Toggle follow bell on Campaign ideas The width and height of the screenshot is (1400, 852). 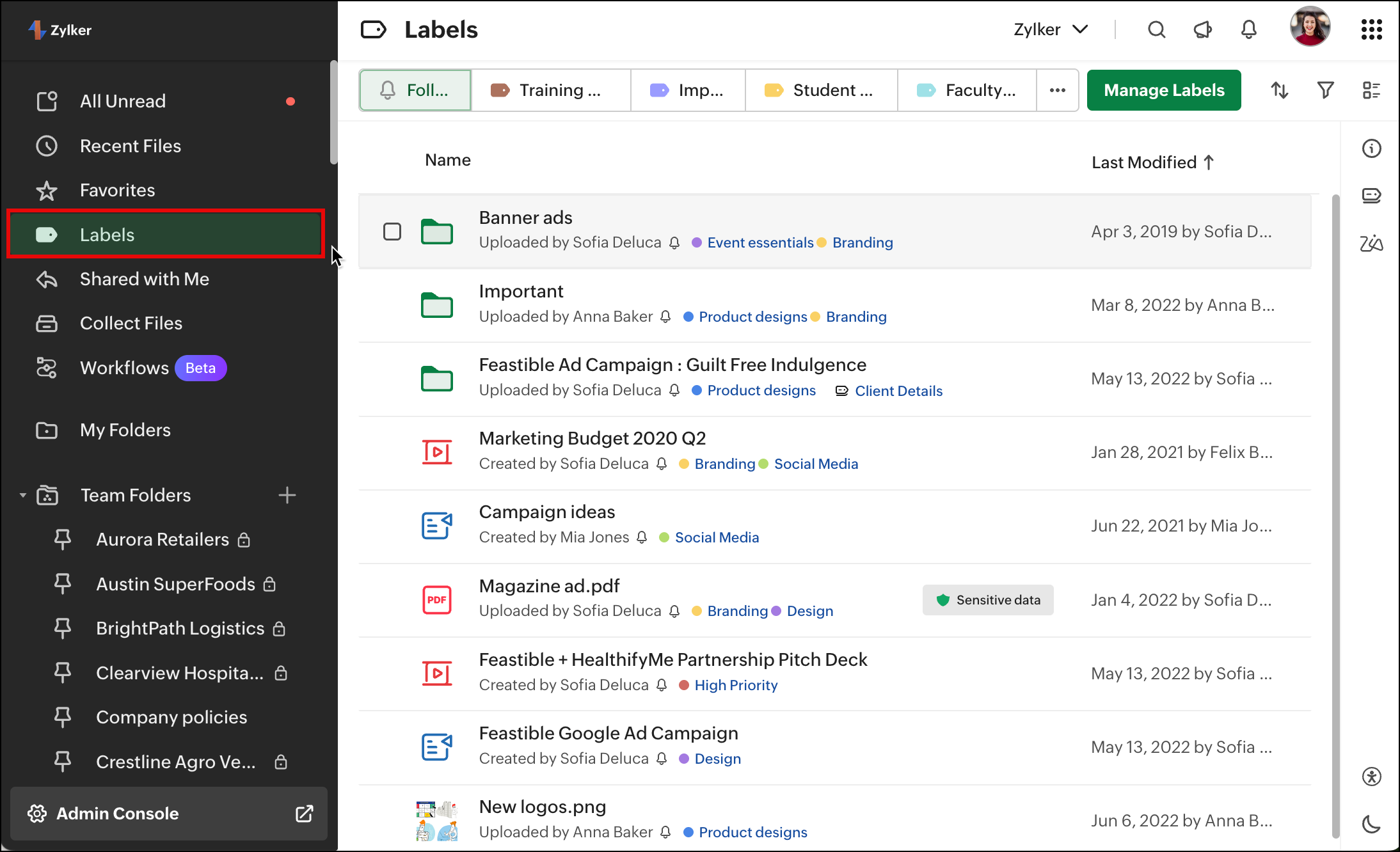click(642, 538)
